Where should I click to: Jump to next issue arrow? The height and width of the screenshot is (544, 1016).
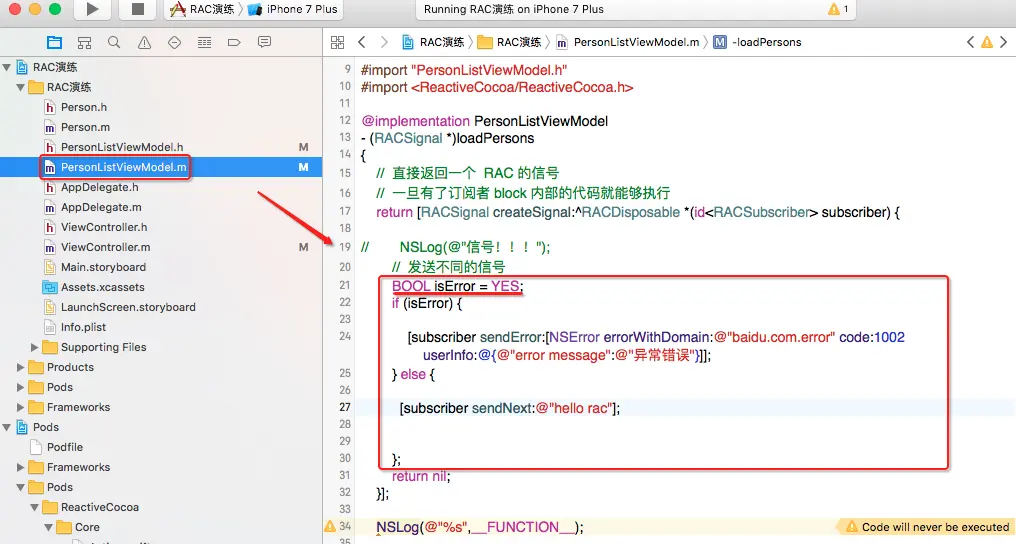1004,43
